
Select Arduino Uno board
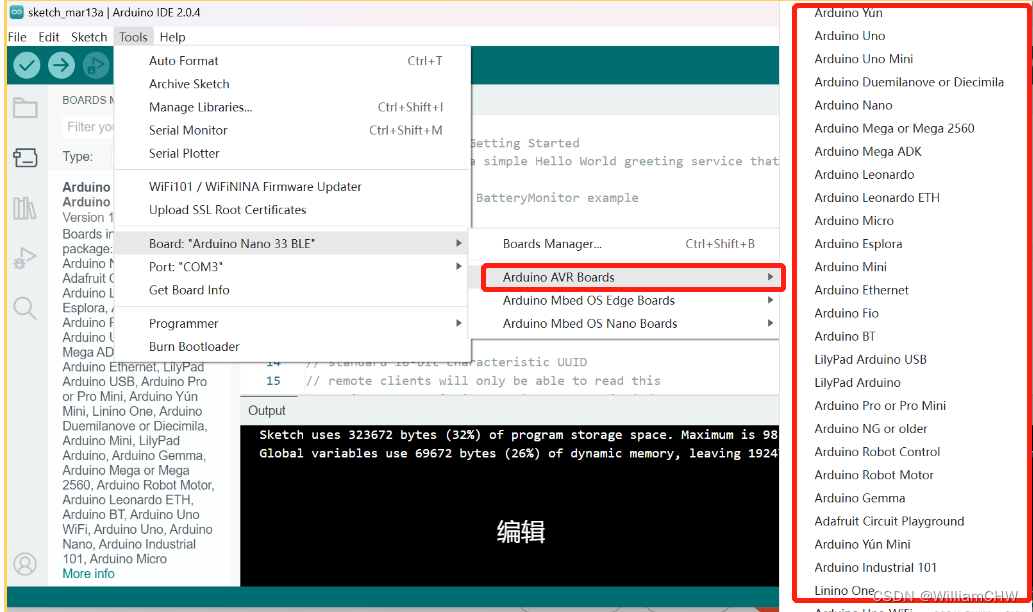coord(849,36)
